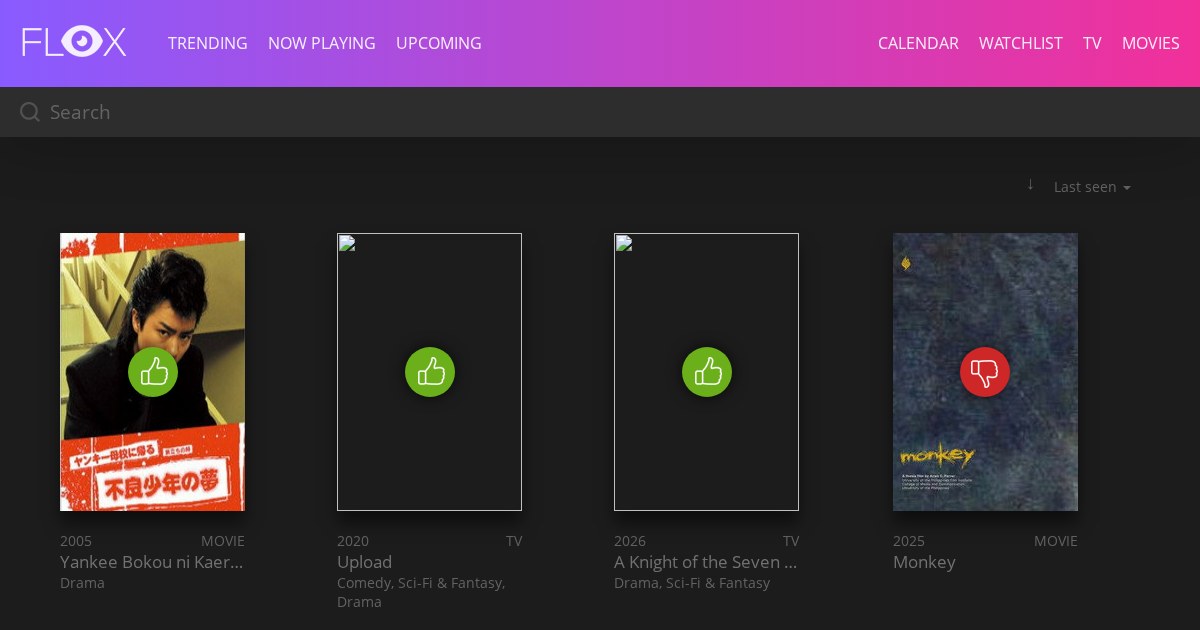Viewport: 1200px width, 630px height.
Task: Open the Yankee Bokou ni Kaeru poster
Action: (152, 372)
